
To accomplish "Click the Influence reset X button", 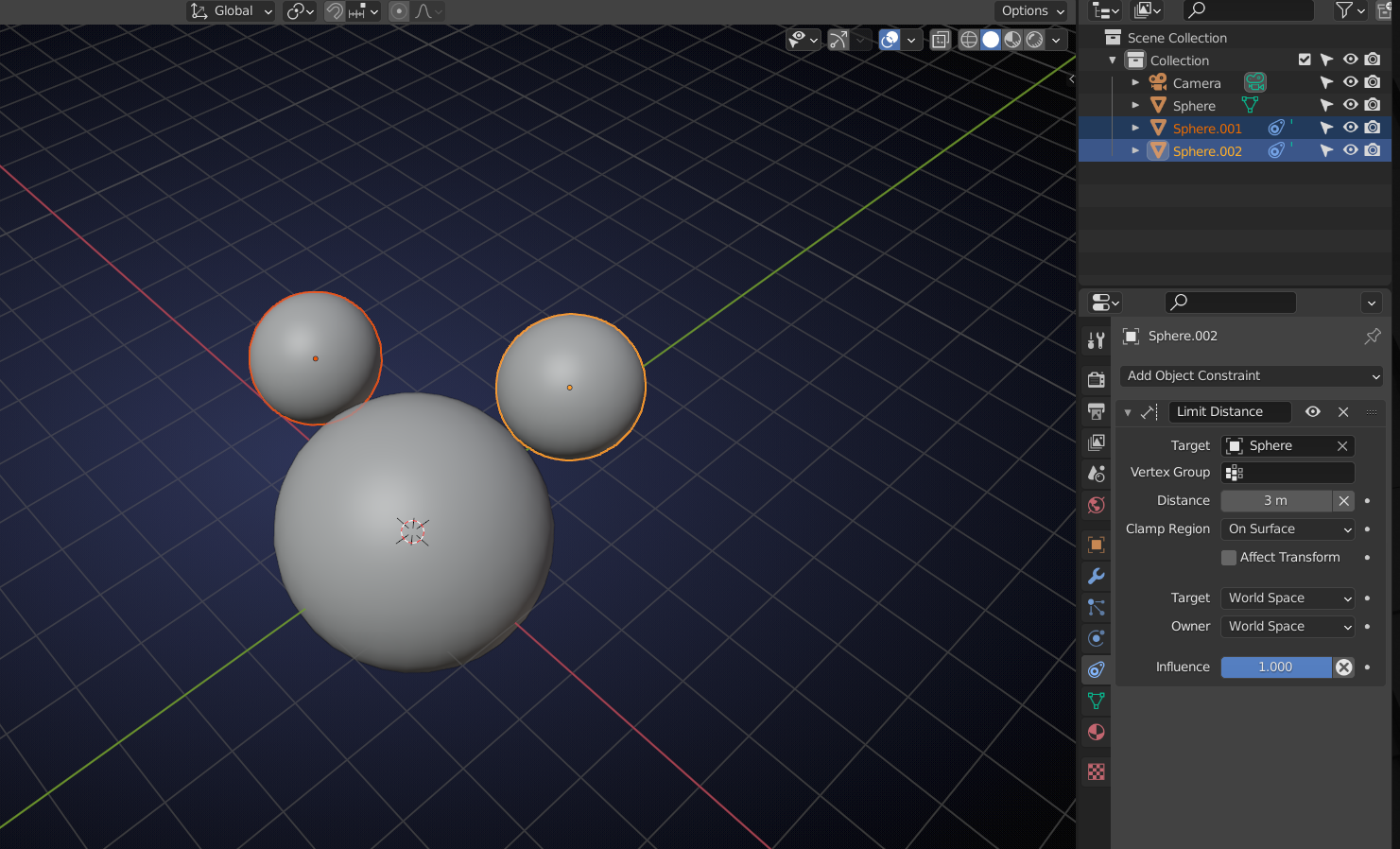I will coord(1343,667).
